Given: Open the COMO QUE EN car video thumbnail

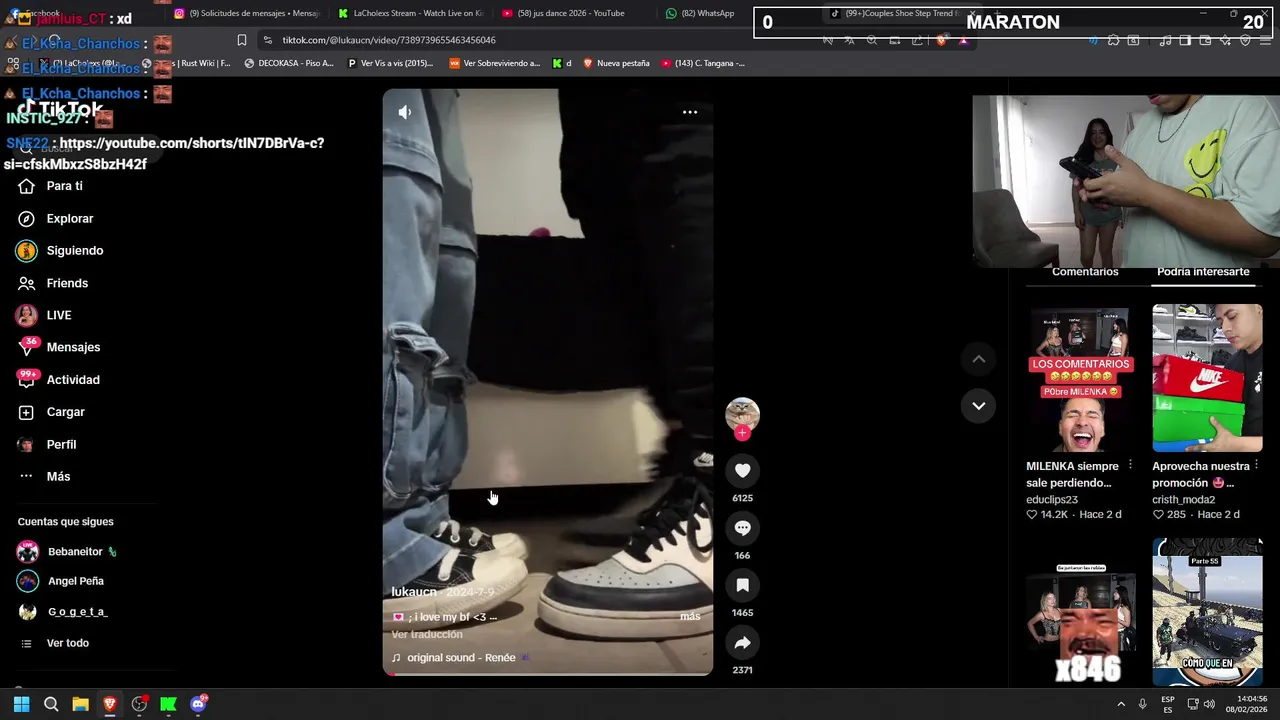Looking at the screenshot, I should [1207, 612].
